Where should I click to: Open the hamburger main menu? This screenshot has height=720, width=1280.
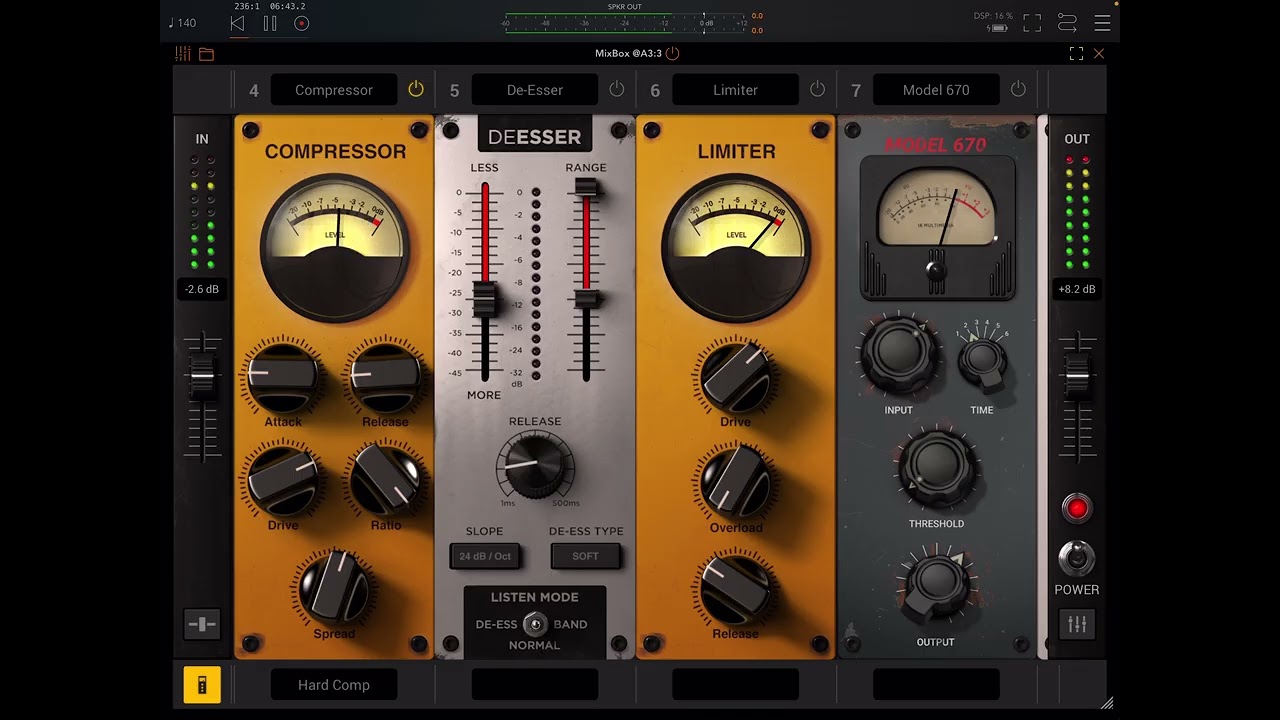click(1102, 23)
